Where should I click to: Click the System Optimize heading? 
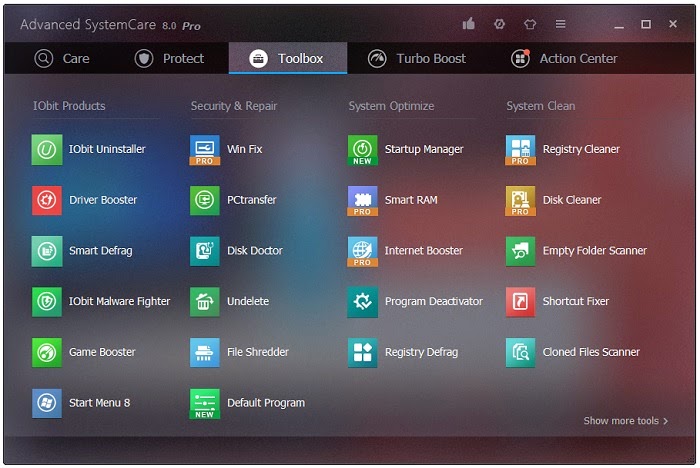(x=391, y=106)
